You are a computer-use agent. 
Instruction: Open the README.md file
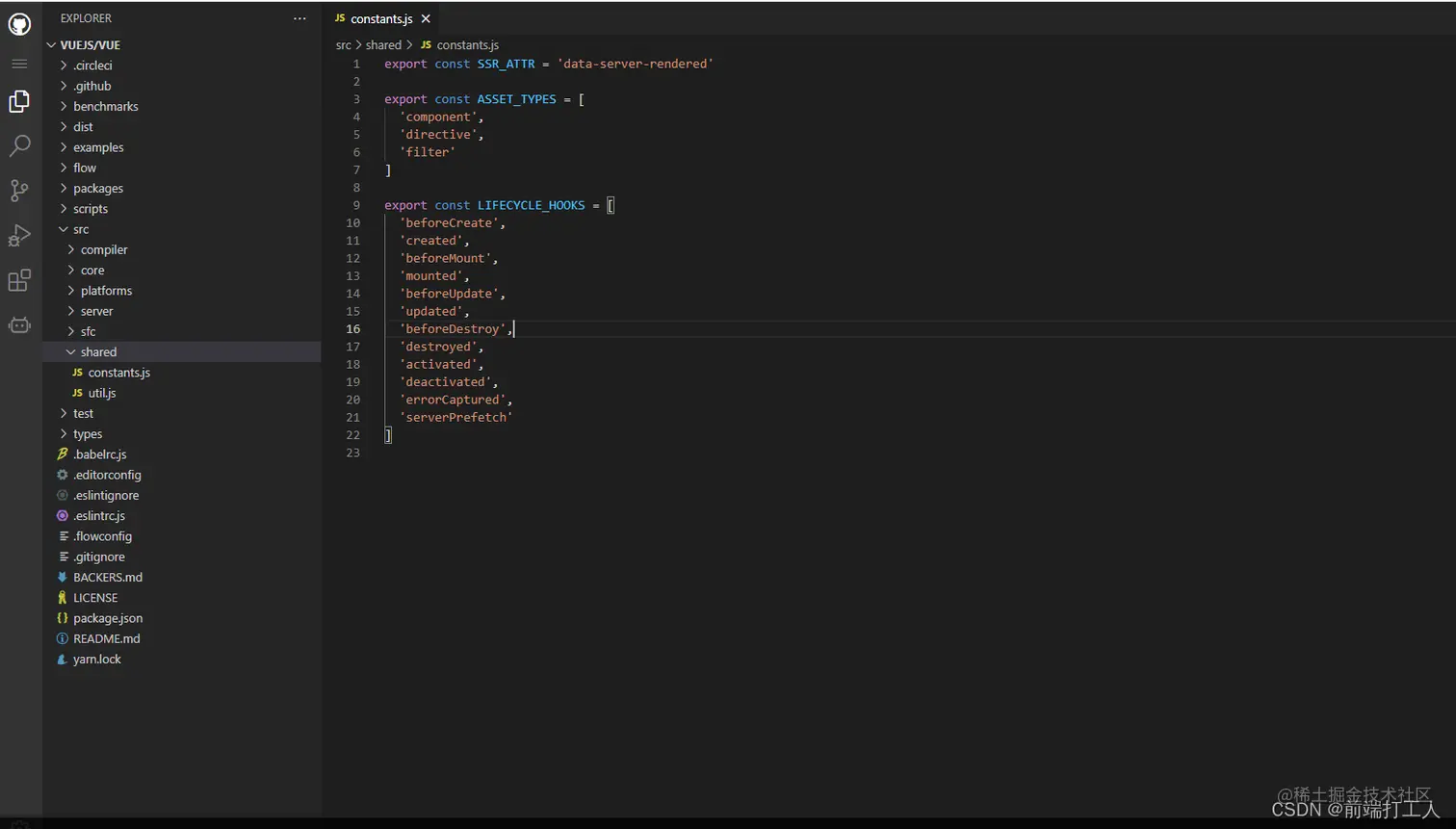(181, 638)
